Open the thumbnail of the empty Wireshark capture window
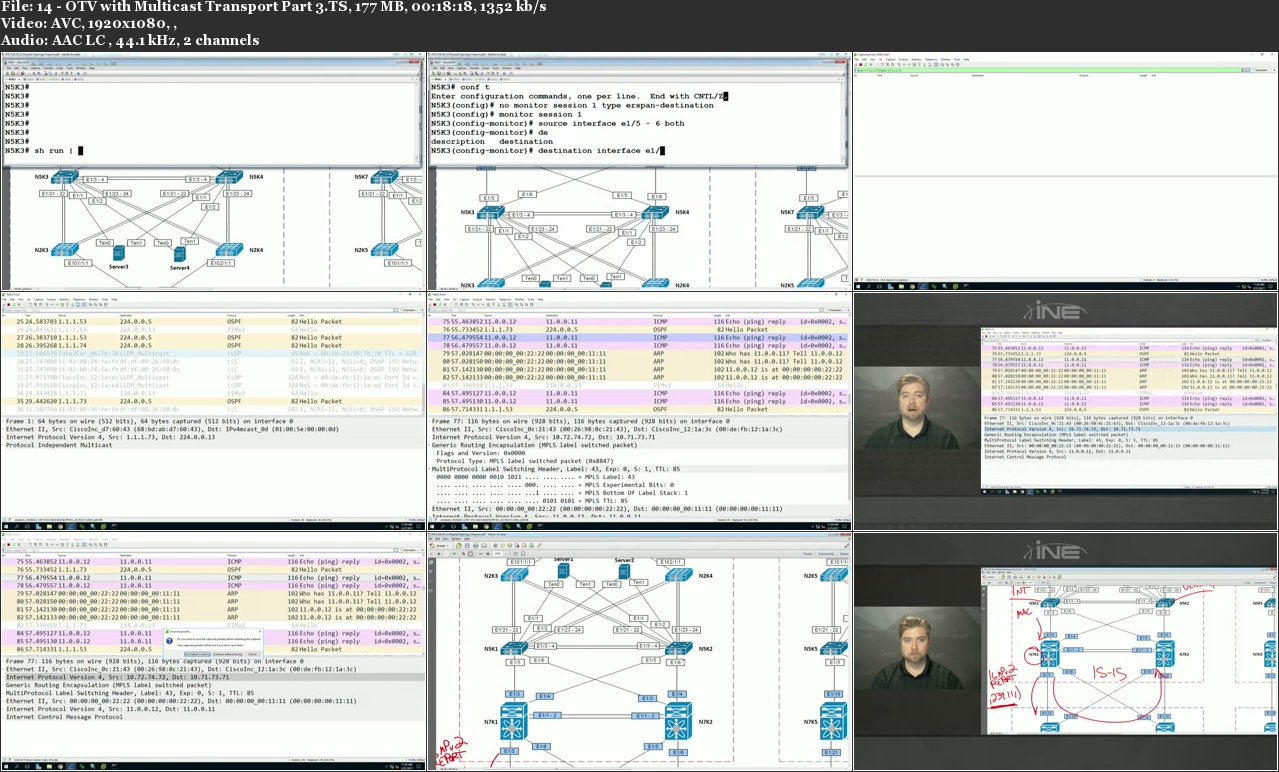Viewport: 1279px width, 772px height. [x=1066, y=171]
